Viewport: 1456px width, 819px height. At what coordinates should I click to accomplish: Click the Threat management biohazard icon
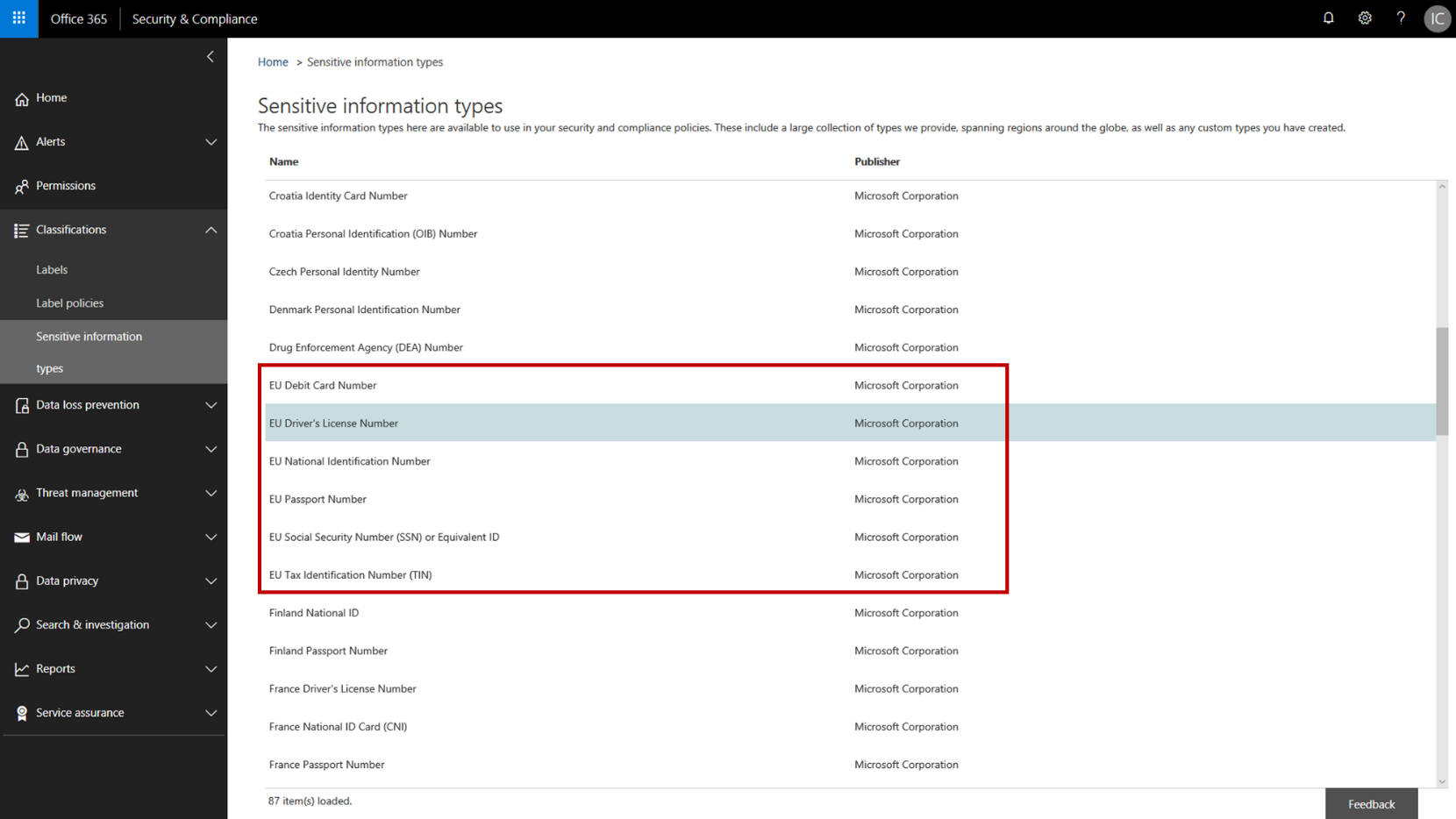point(22,494)
